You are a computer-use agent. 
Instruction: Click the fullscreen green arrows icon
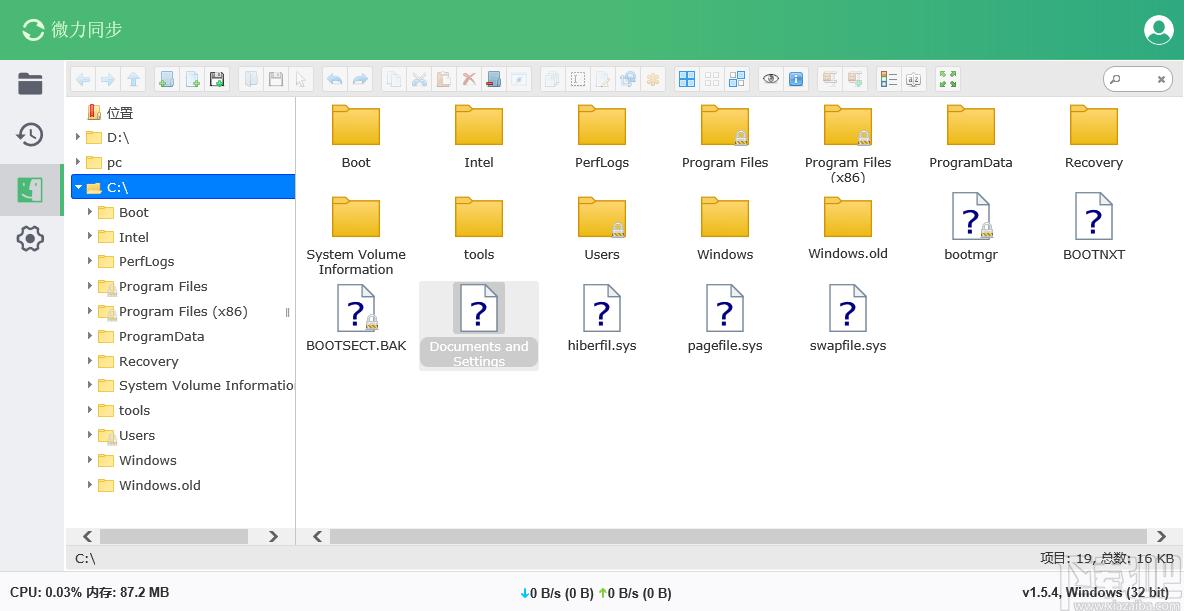[947, 79]
